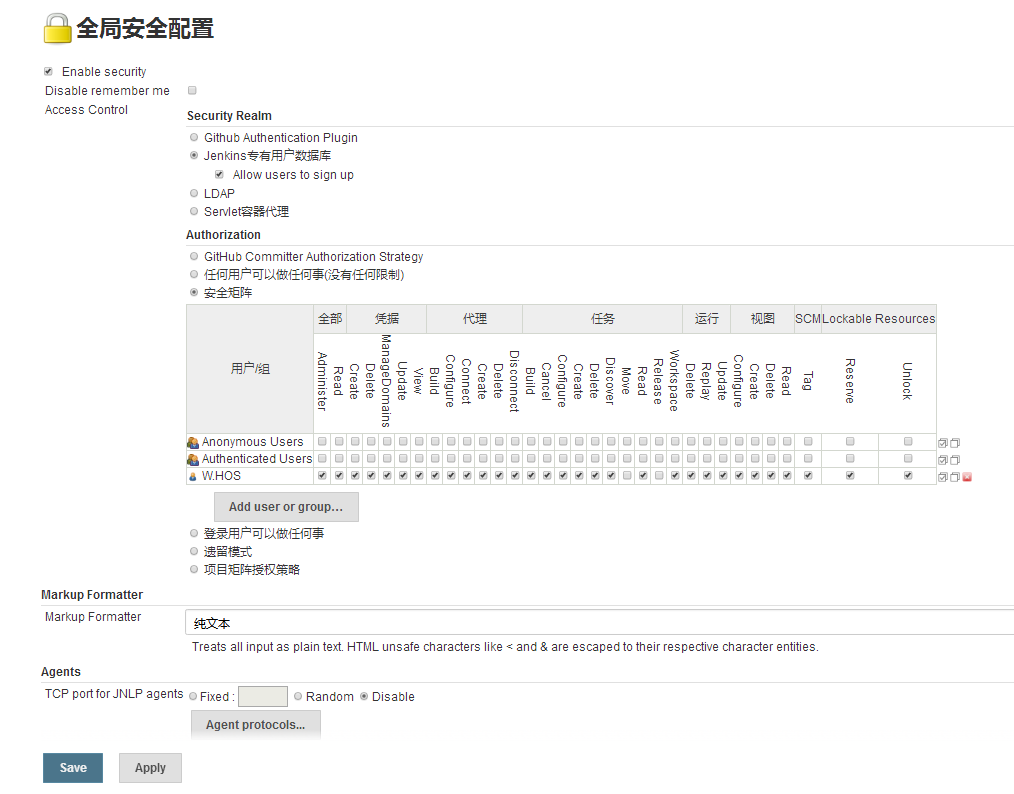
Task: Click the yellow padlock security icon
Action: click(x=57, y=29)
